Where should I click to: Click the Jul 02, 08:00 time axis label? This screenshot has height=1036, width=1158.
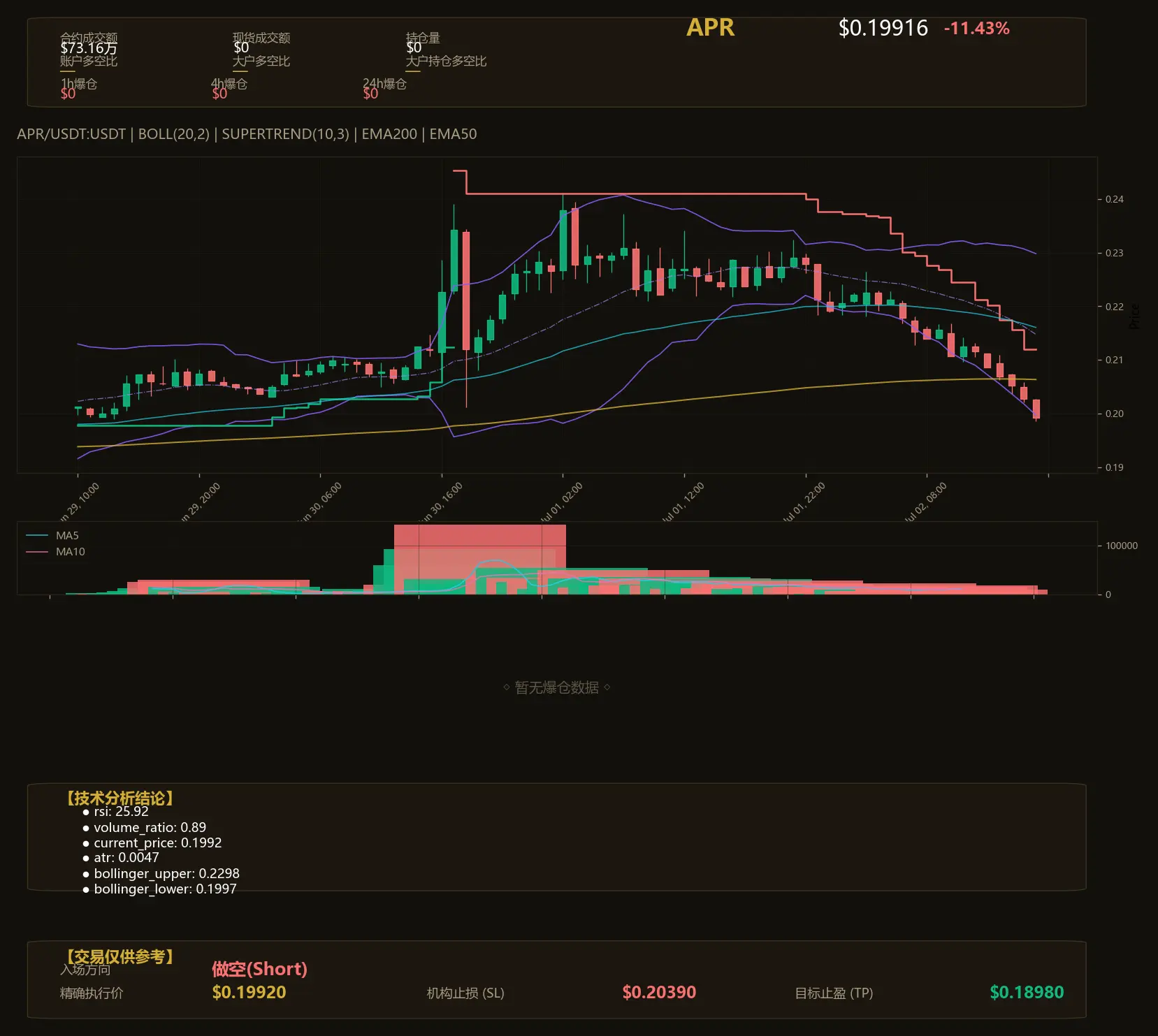pyautogui.click(x=925, y=502)
